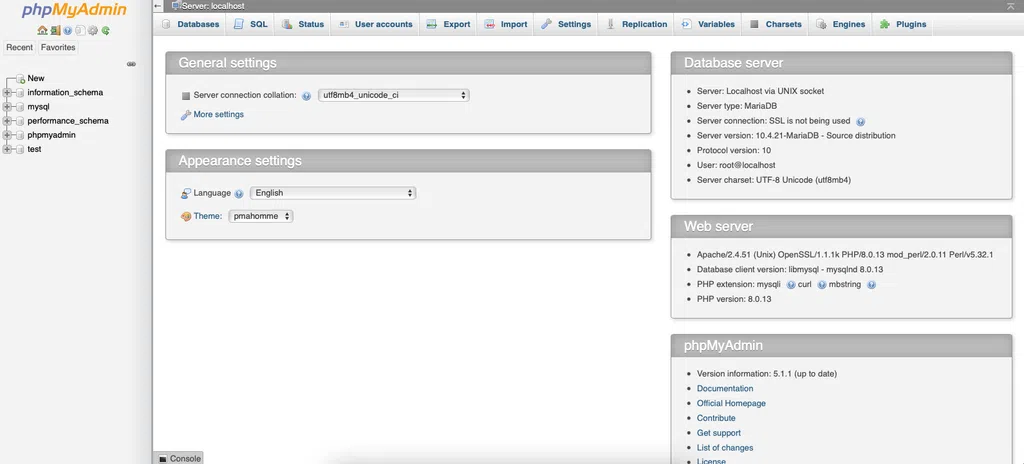Viewport: 1024px width, 464px height.
Task: Expand the performance_schema tree node
Action: [x=8, y=121]
